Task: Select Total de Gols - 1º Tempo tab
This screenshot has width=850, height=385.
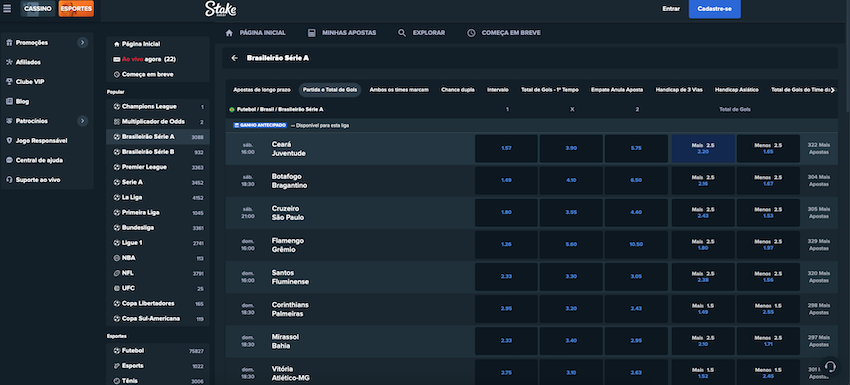Action: [550, 89]
